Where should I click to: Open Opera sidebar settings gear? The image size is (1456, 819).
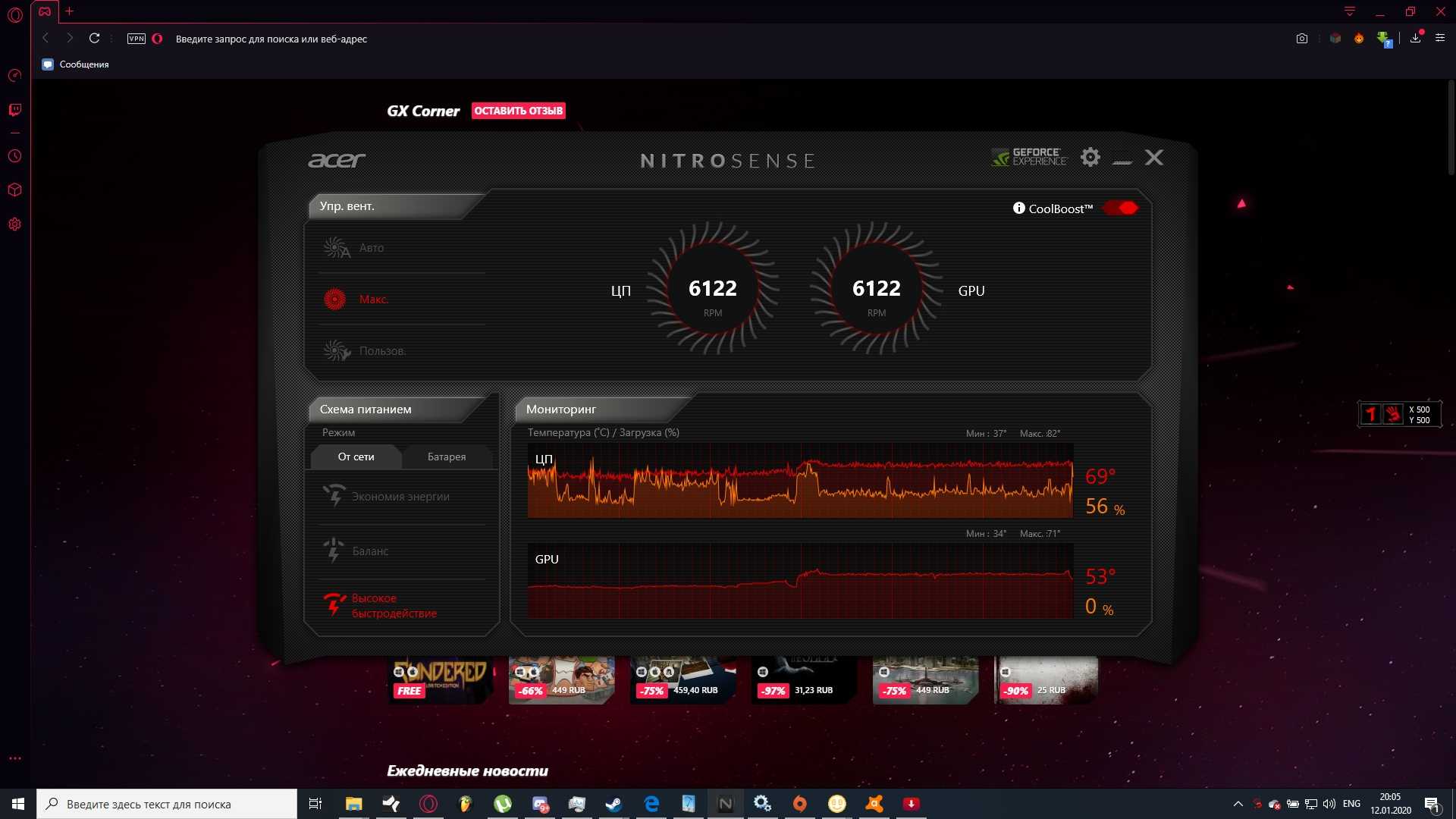pyautogui.click(x=14, y=224)
